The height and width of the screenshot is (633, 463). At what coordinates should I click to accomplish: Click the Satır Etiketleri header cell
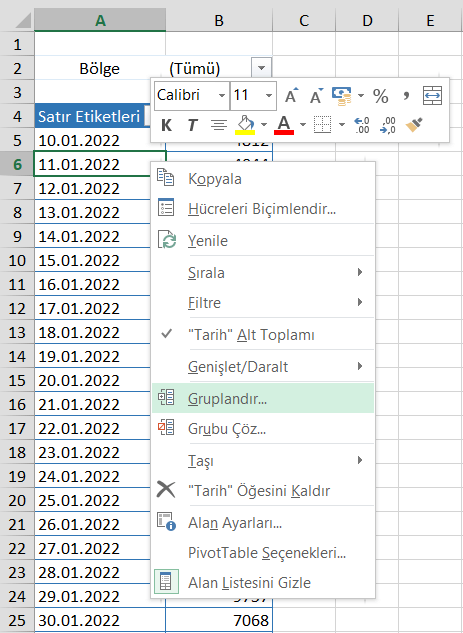[x=93, y=116]
